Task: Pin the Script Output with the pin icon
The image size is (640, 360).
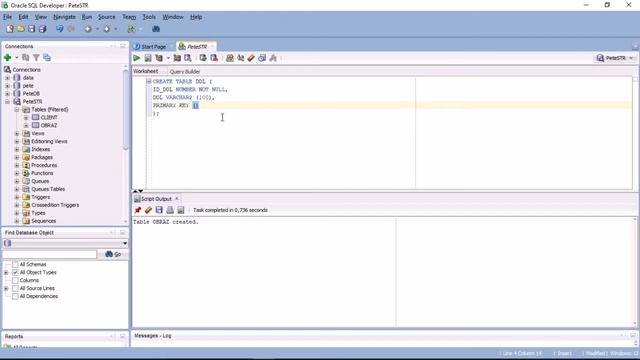Action: pyautogui.click(x=138, y=210)
